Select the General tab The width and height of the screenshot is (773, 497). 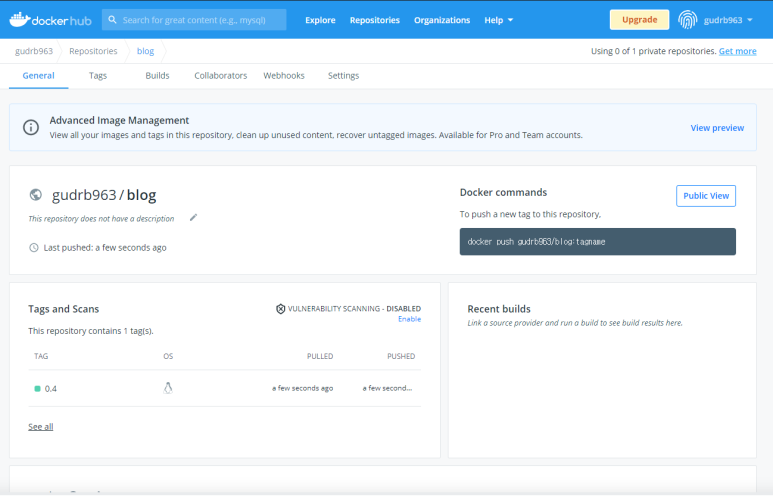pyautogui.click(x=38, y=75)
